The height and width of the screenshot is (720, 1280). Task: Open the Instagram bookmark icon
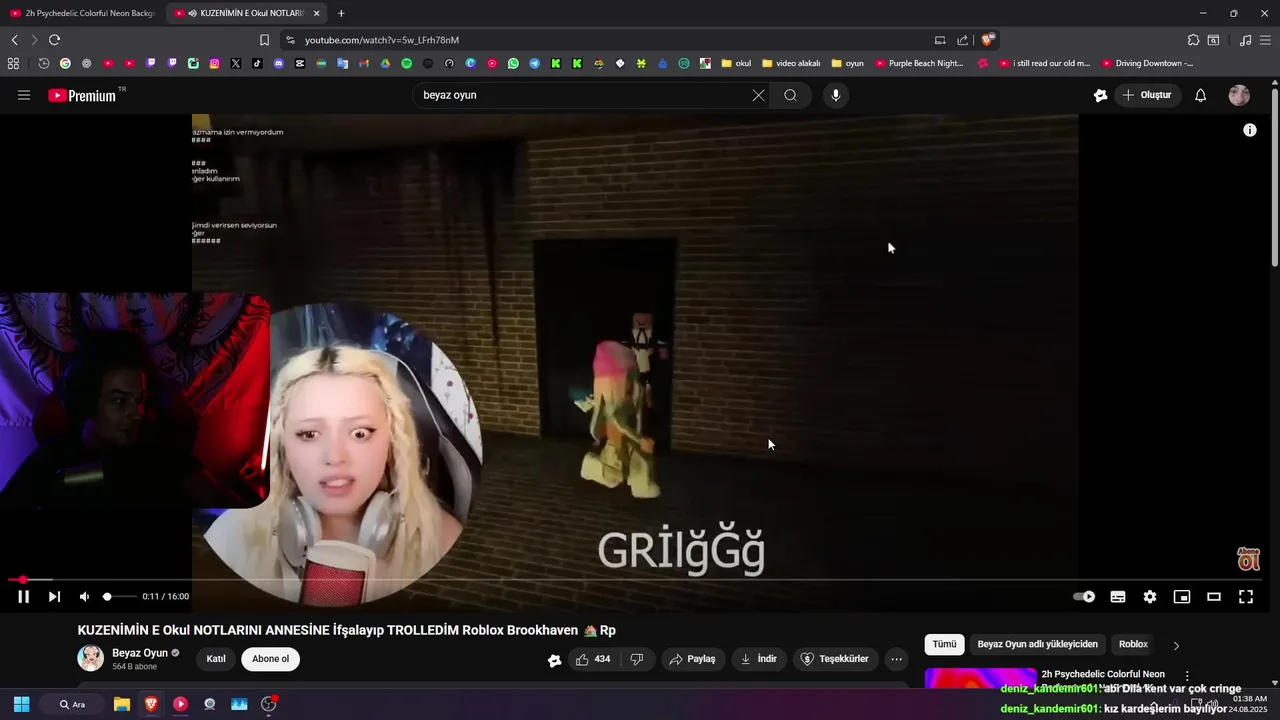click(214, 63)
